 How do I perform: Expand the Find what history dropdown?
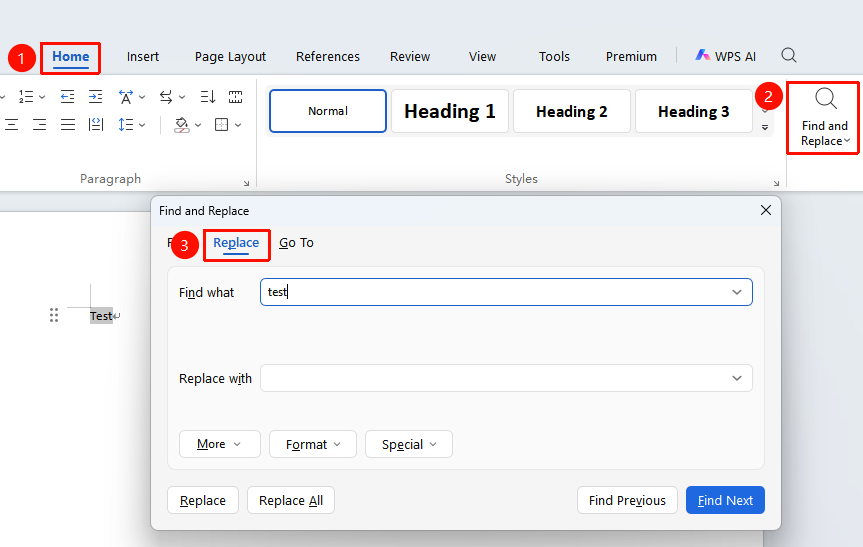point(737,292)
